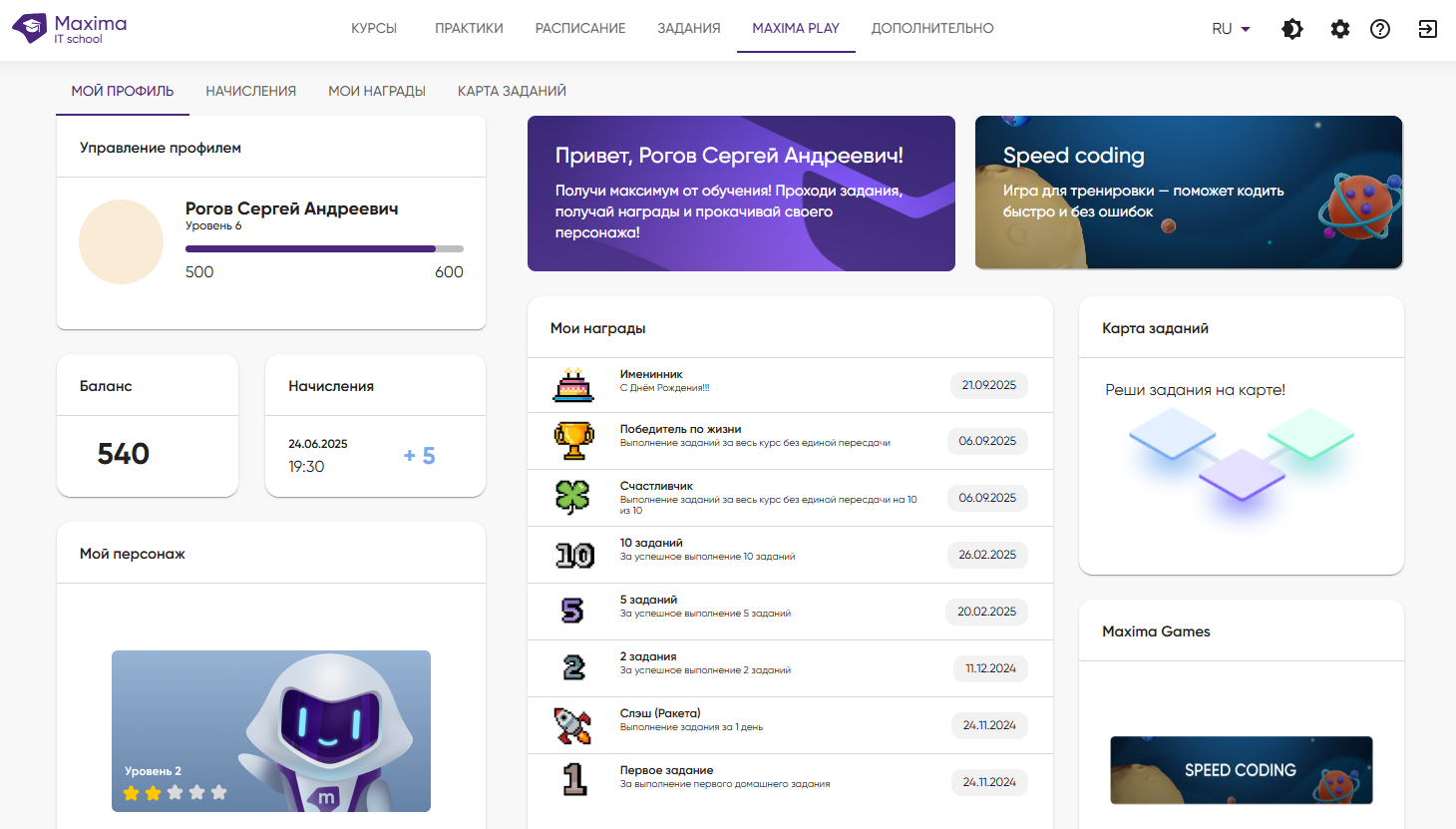Click the purple greeting banner
Viewport: 1456px width, 829px height.
[x=741, y=194]
